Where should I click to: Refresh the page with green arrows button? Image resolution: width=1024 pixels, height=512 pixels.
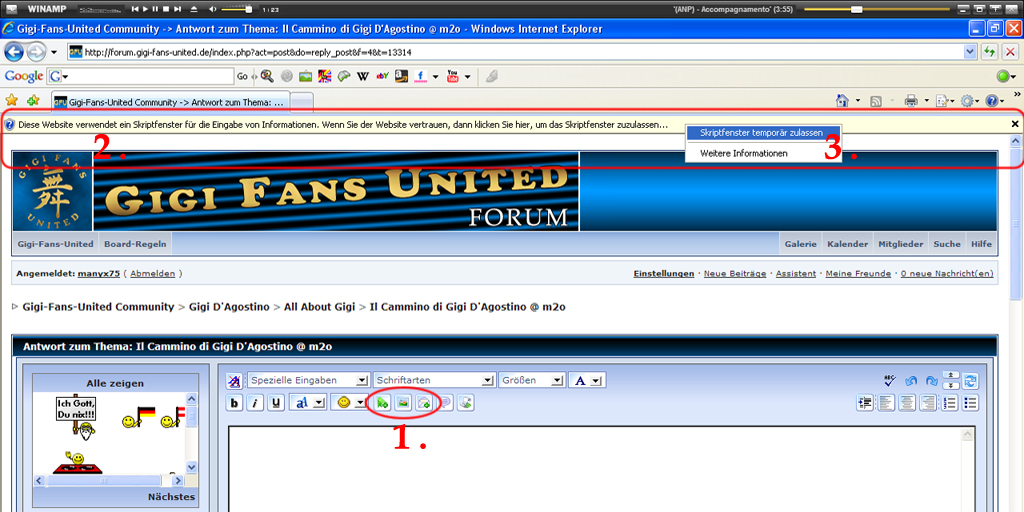coord(989,52)
